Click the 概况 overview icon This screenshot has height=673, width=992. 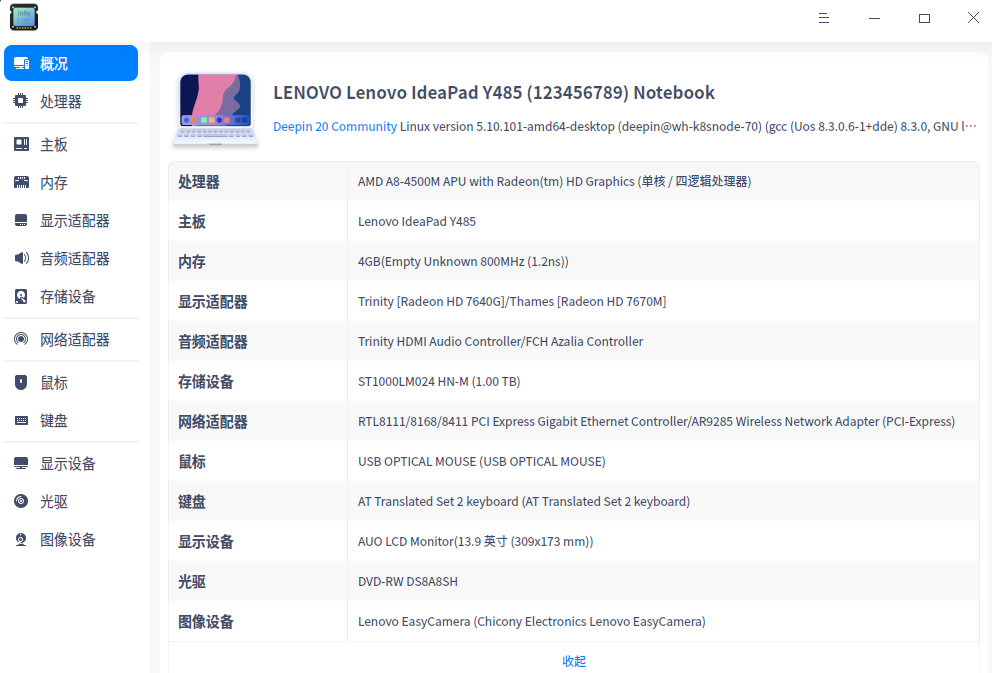pyautogui.click(x=22, y=63)
